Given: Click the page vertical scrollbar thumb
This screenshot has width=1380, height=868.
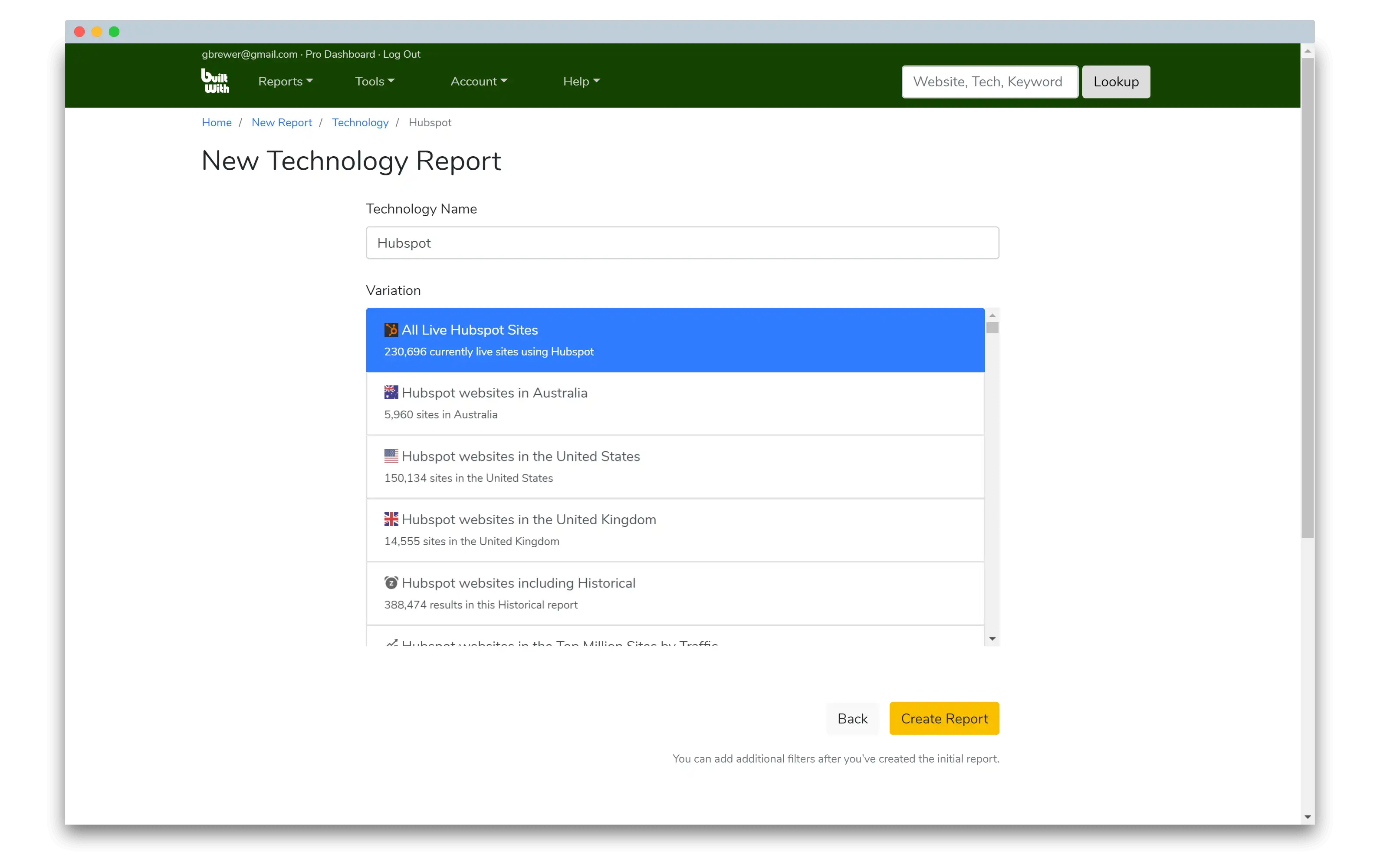Looking at the screenshot, I should [x=1307, y=298].
